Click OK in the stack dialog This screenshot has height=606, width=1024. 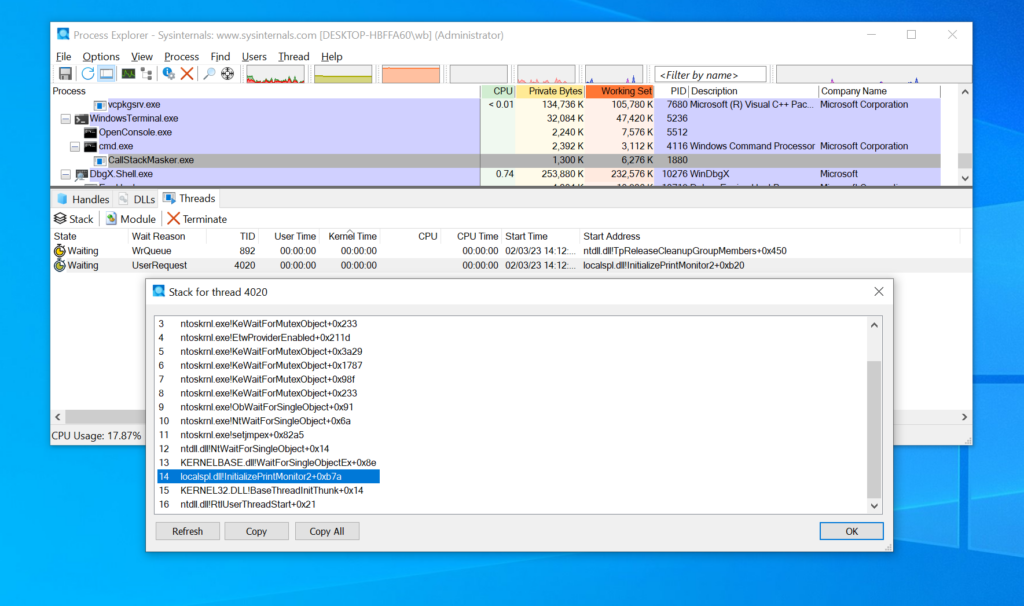tap(851, 531)
